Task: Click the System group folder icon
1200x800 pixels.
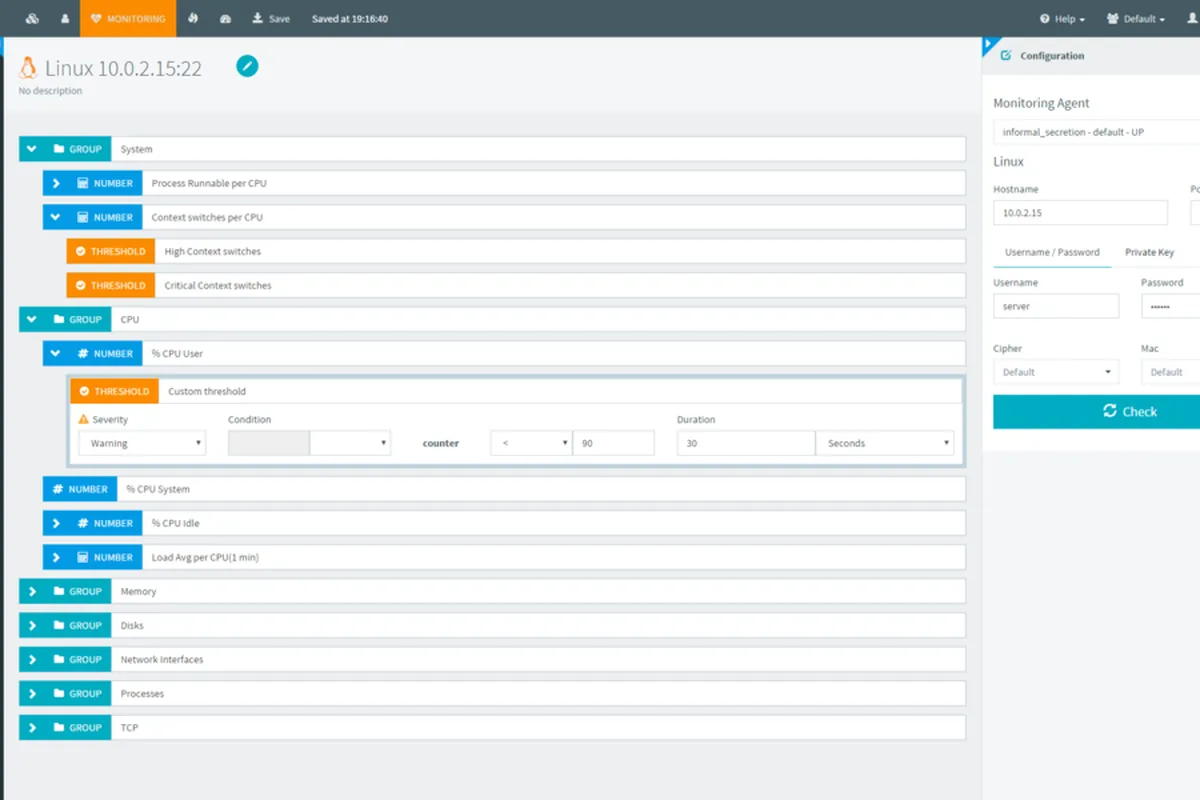Action: pos(59,149)
